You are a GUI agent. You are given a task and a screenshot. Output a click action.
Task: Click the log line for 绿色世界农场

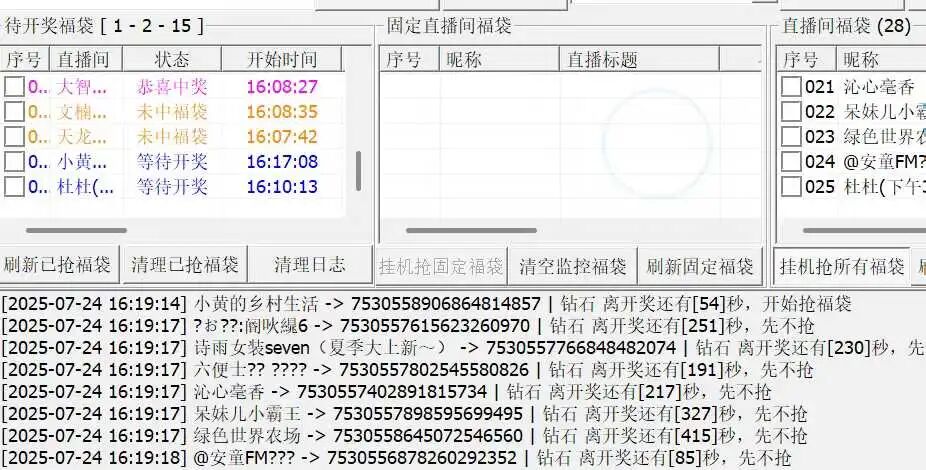click(404, 436)
